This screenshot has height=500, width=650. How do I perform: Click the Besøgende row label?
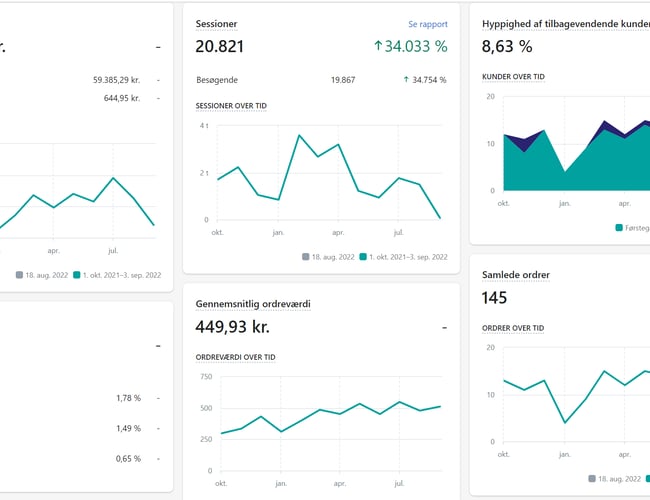[217, 79]
